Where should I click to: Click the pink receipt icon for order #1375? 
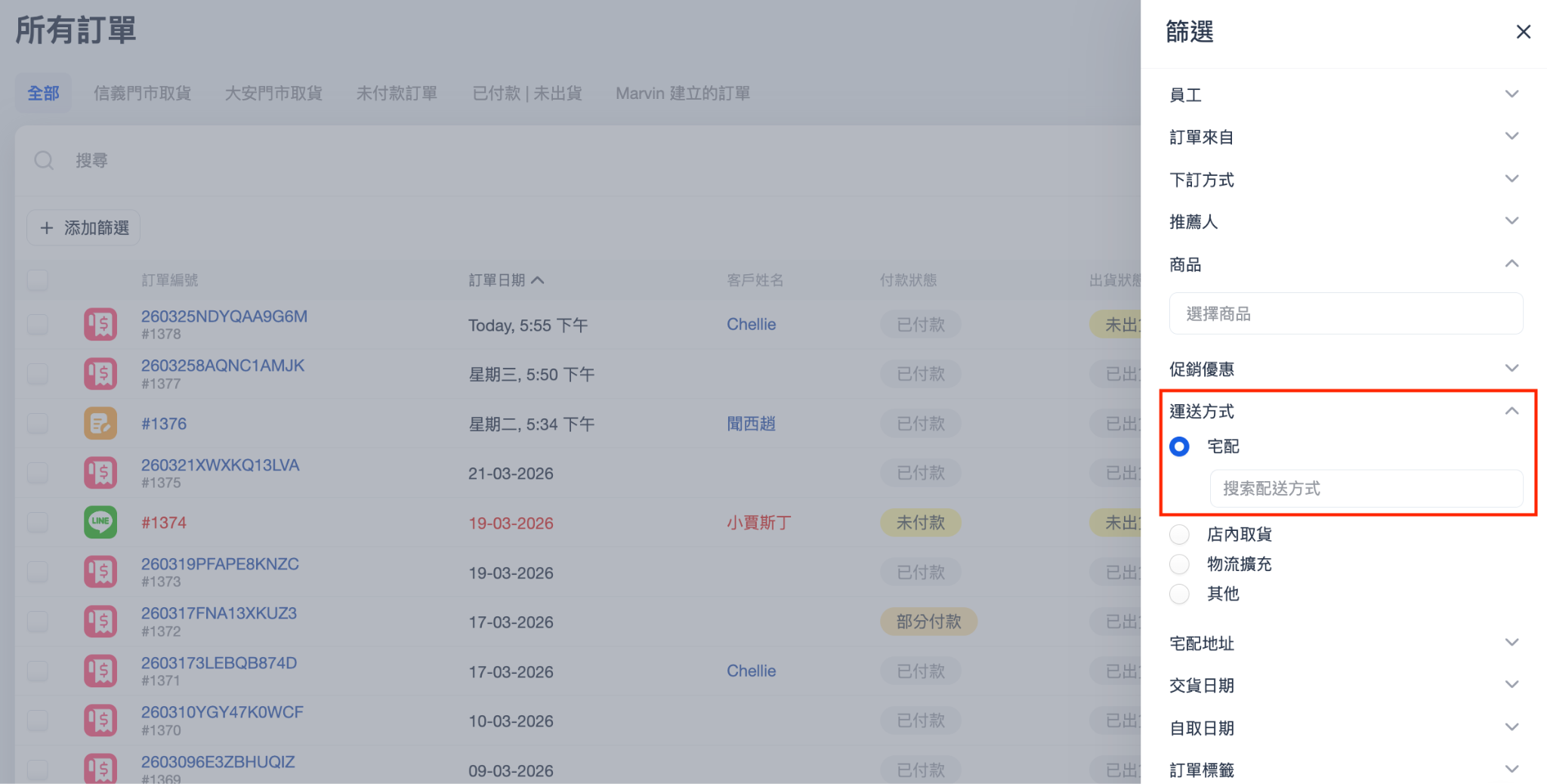point(100,473)
